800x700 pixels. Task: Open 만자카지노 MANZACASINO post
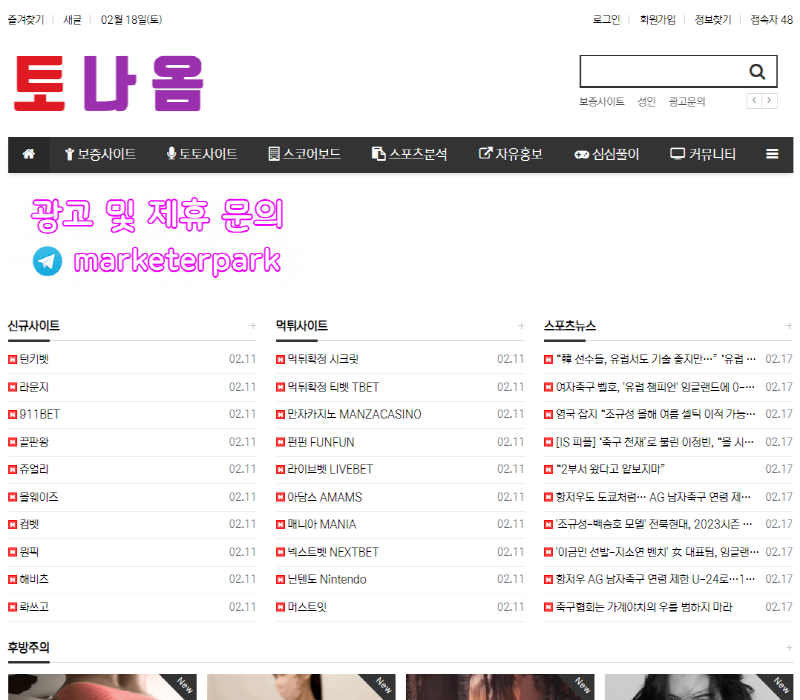354,414
